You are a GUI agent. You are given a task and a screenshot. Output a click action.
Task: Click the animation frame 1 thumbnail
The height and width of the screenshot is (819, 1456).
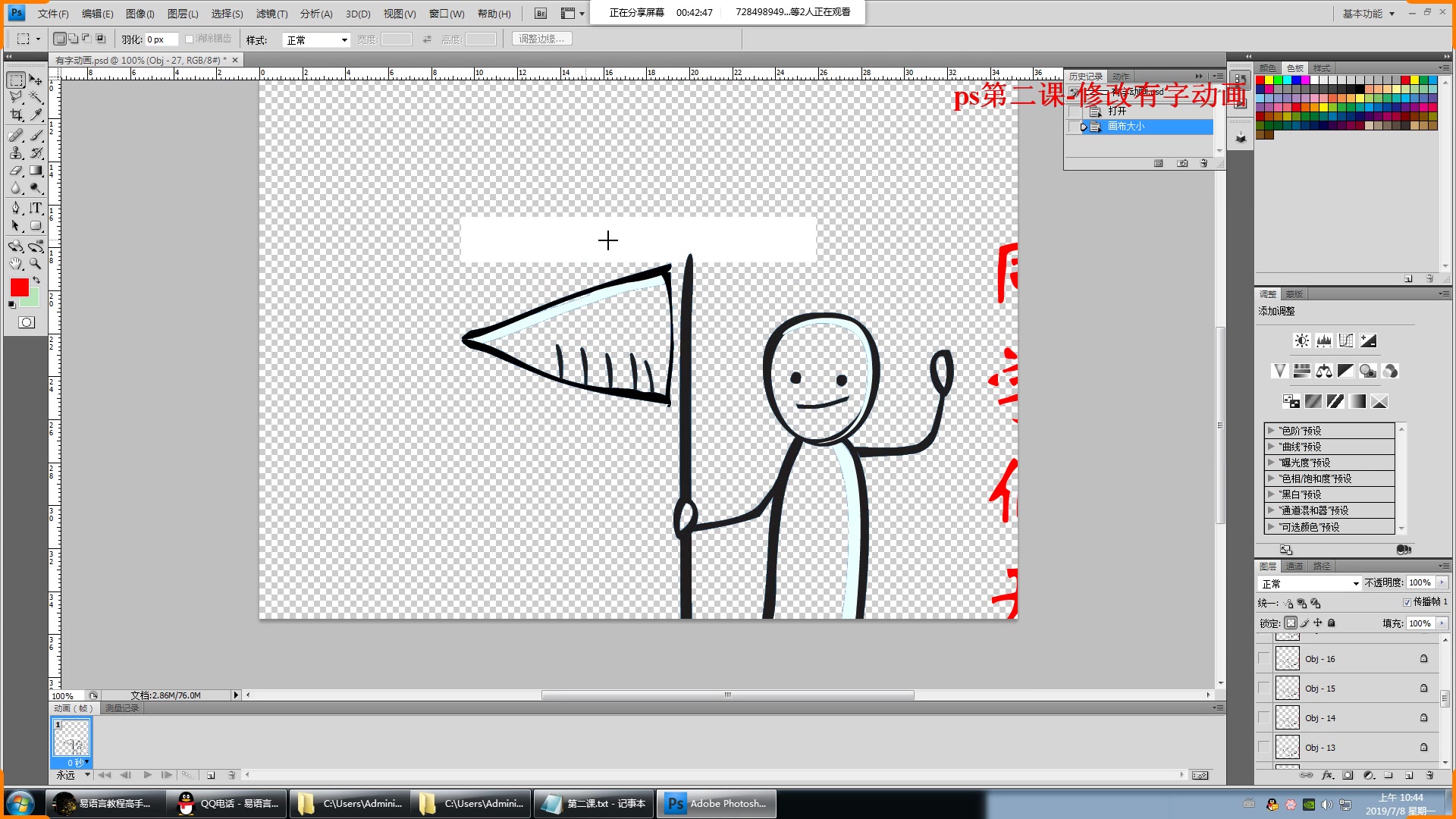tap(71, 738)
